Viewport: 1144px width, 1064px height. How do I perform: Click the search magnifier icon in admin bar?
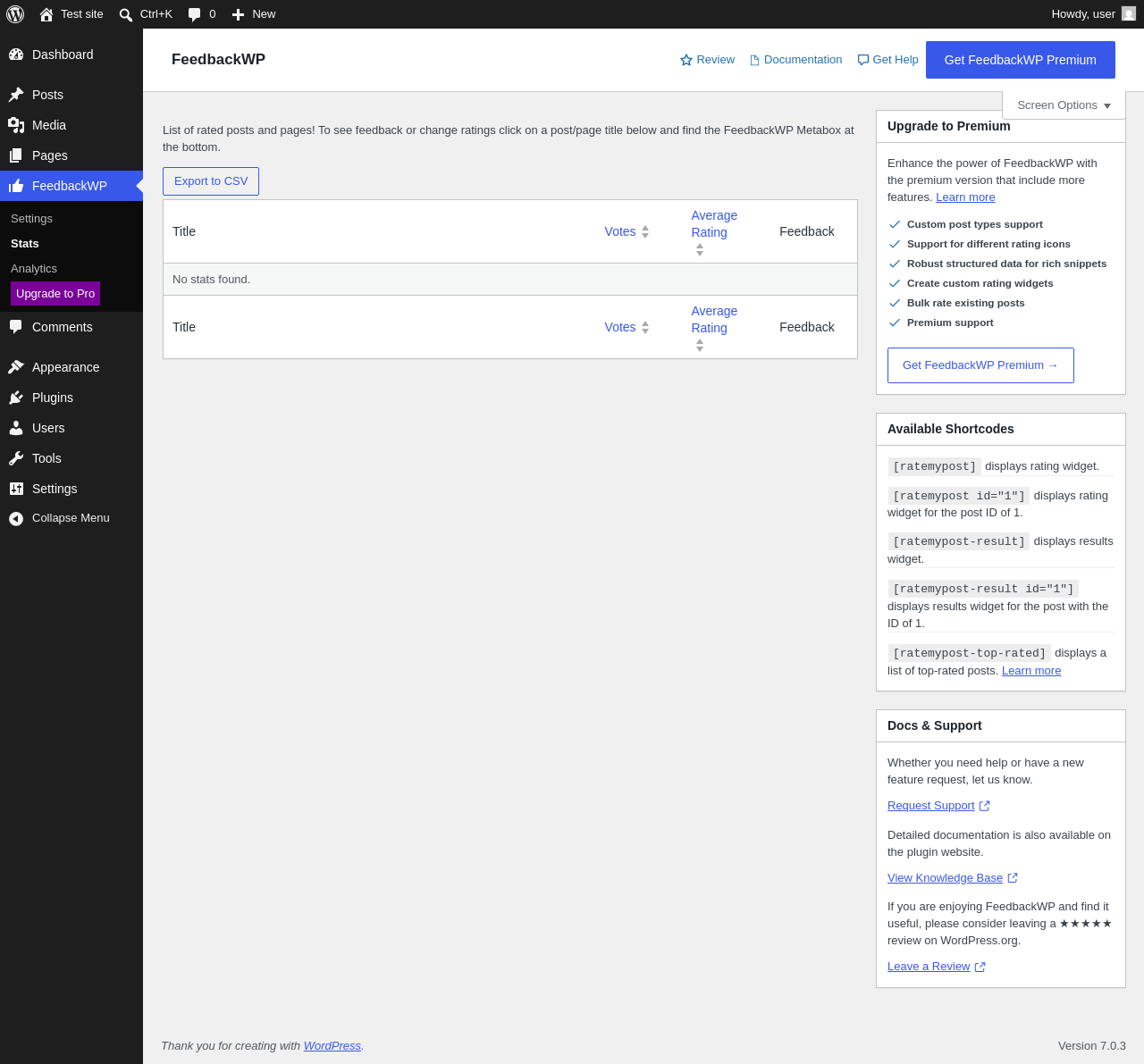126,14
